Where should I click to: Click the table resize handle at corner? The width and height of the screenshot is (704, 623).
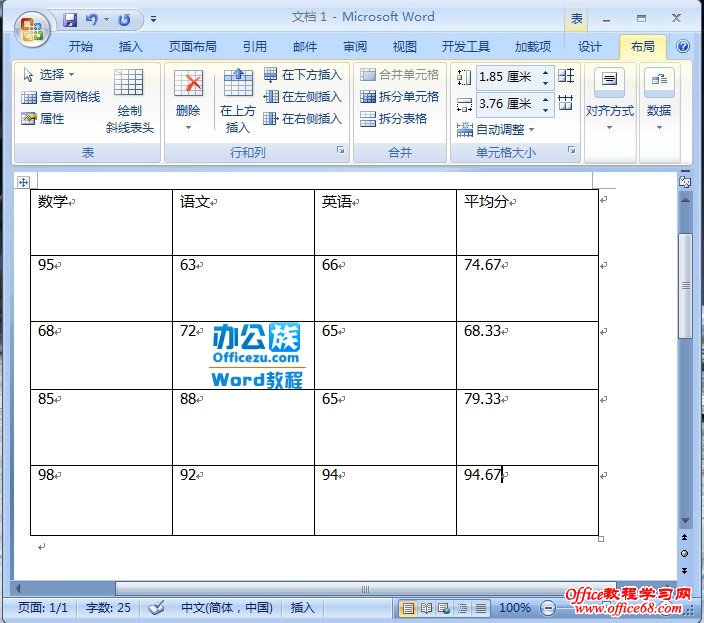(x=601, y=539)
